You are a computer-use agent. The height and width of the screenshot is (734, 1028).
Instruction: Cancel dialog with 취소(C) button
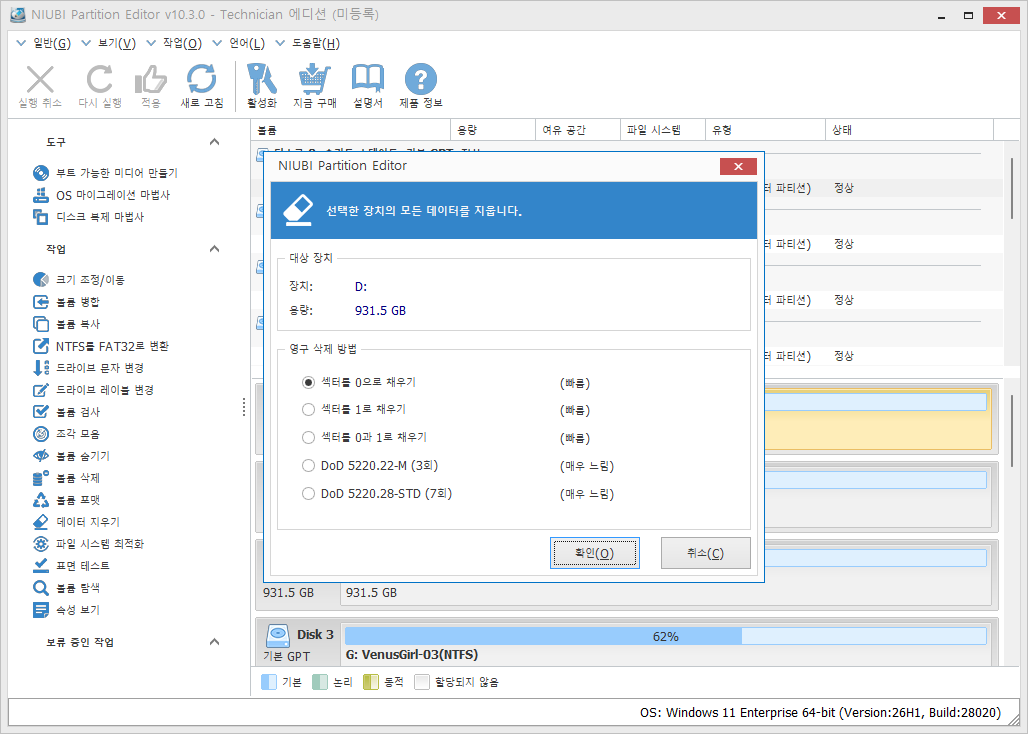705,553
